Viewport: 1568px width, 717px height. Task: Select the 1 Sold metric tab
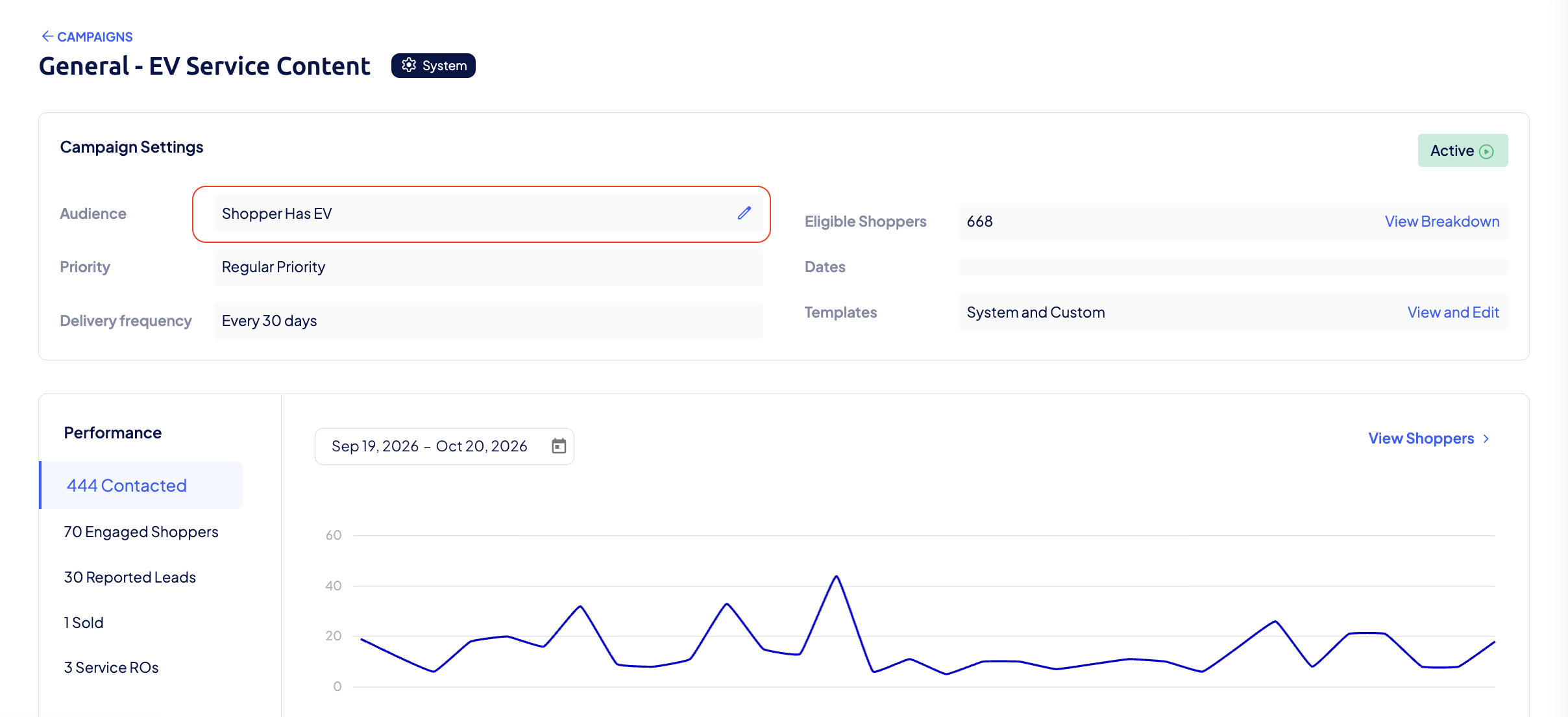click(x=84, y=623)
